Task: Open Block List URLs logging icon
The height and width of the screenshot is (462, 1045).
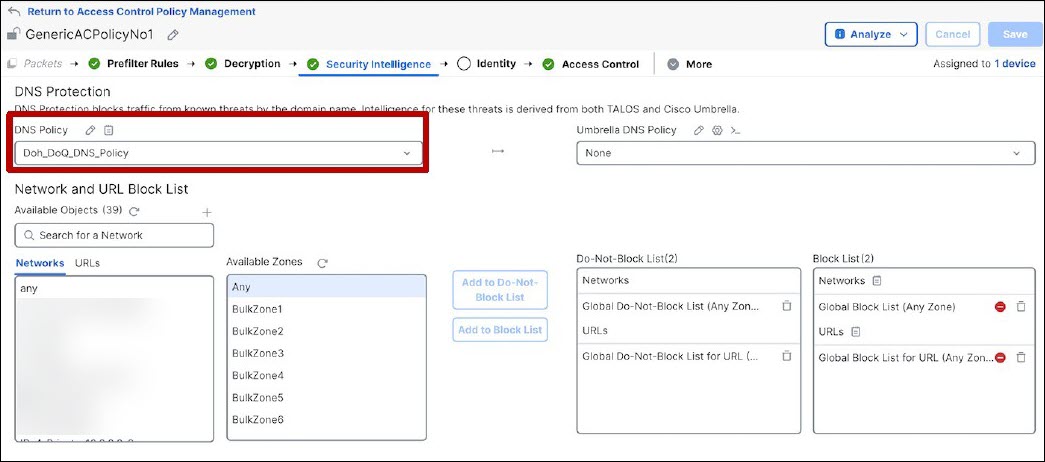Action: point(856,331)
